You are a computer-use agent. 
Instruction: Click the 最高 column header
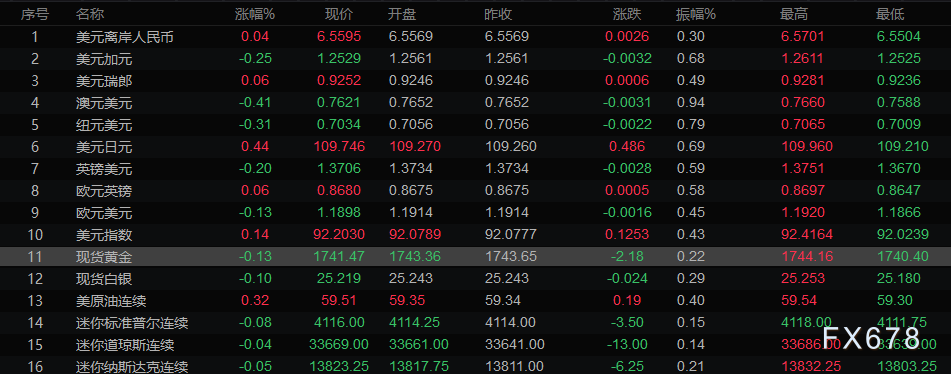point(793,14)
